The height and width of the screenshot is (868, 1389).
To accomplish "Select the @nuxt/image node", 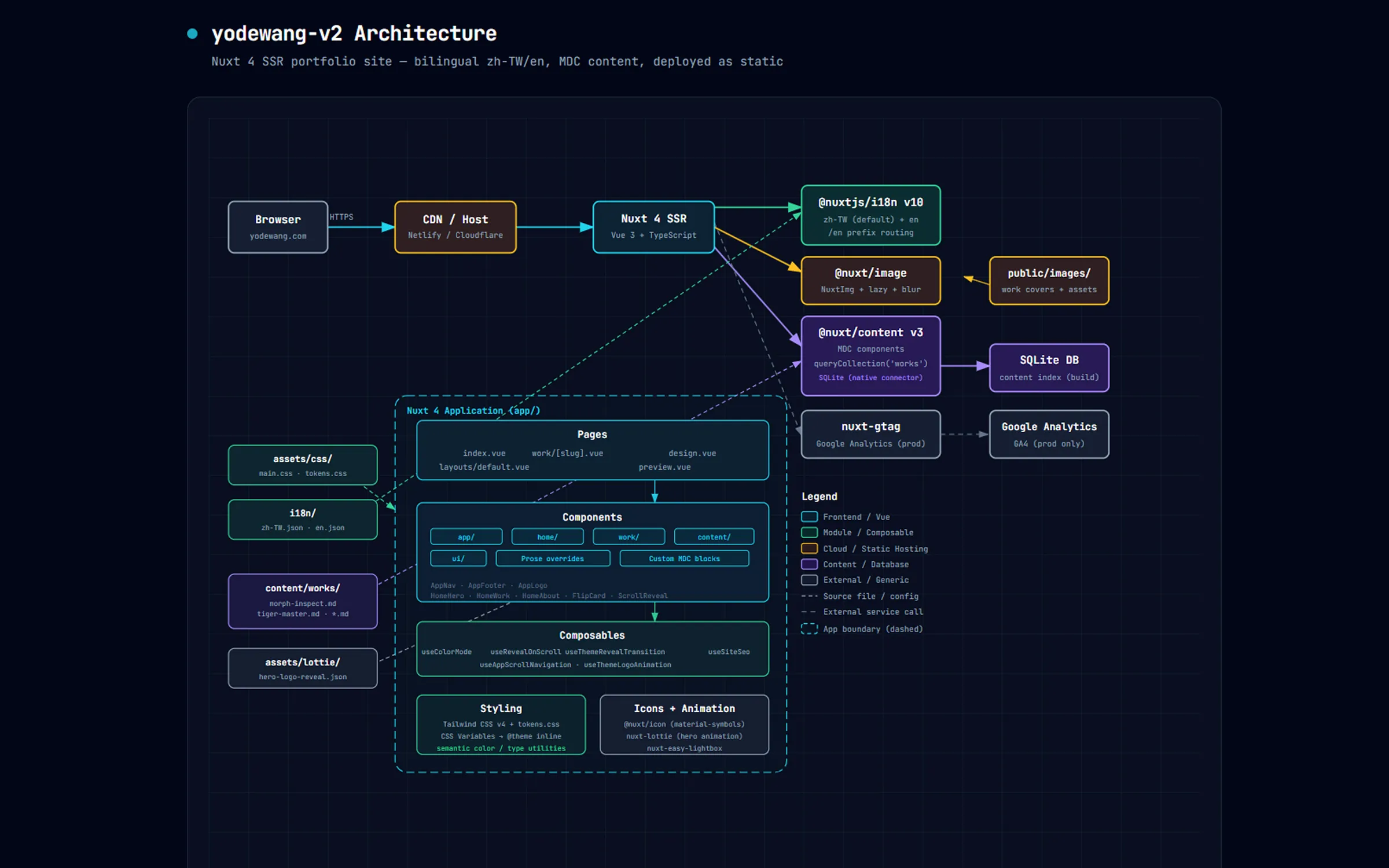I will click(x=870, y=281).
